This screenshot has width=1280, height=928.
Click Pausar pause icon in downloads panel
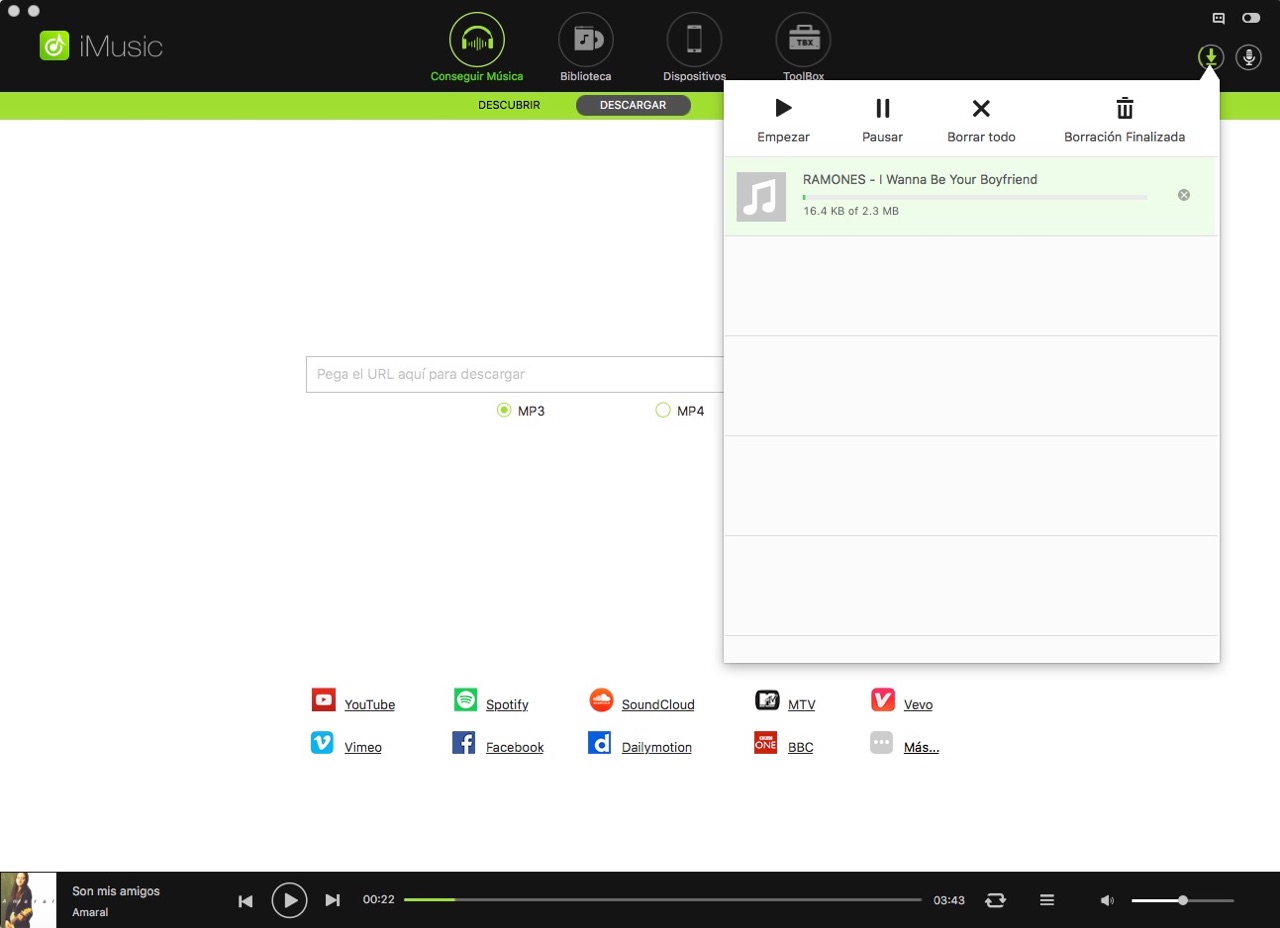[x=882, y=108]
